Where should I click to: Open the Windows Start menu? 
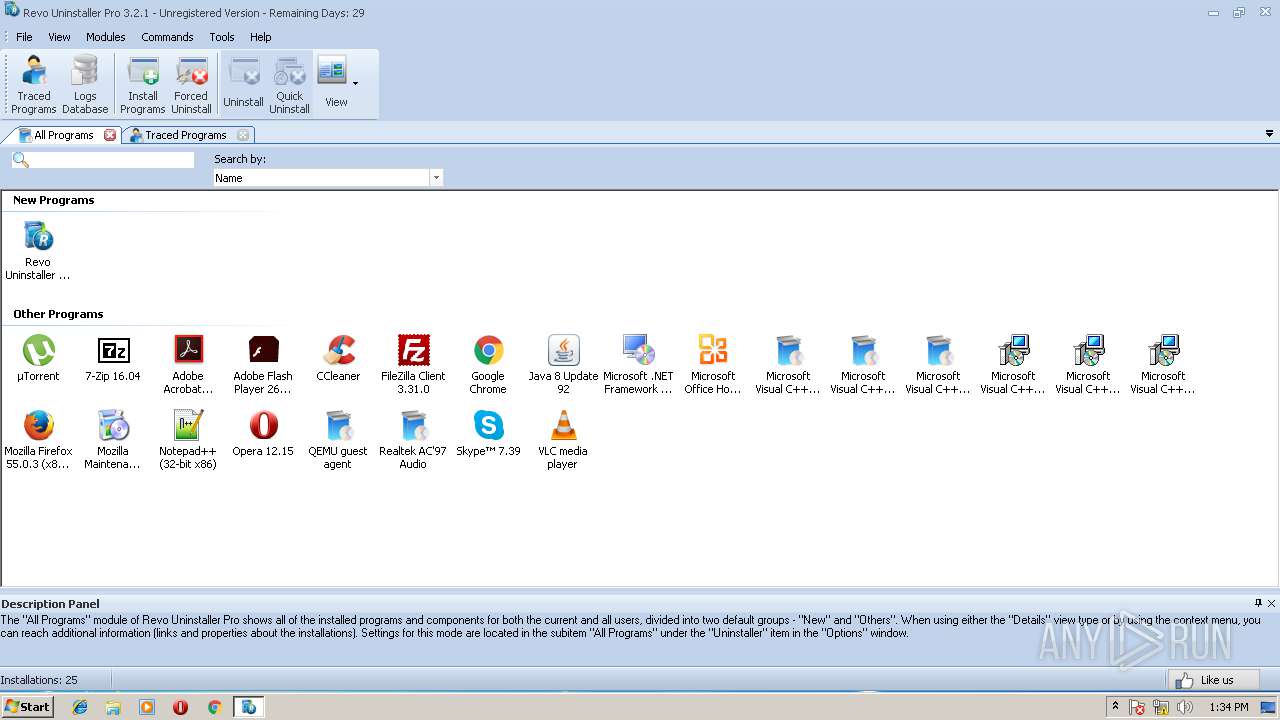(27, 707)
